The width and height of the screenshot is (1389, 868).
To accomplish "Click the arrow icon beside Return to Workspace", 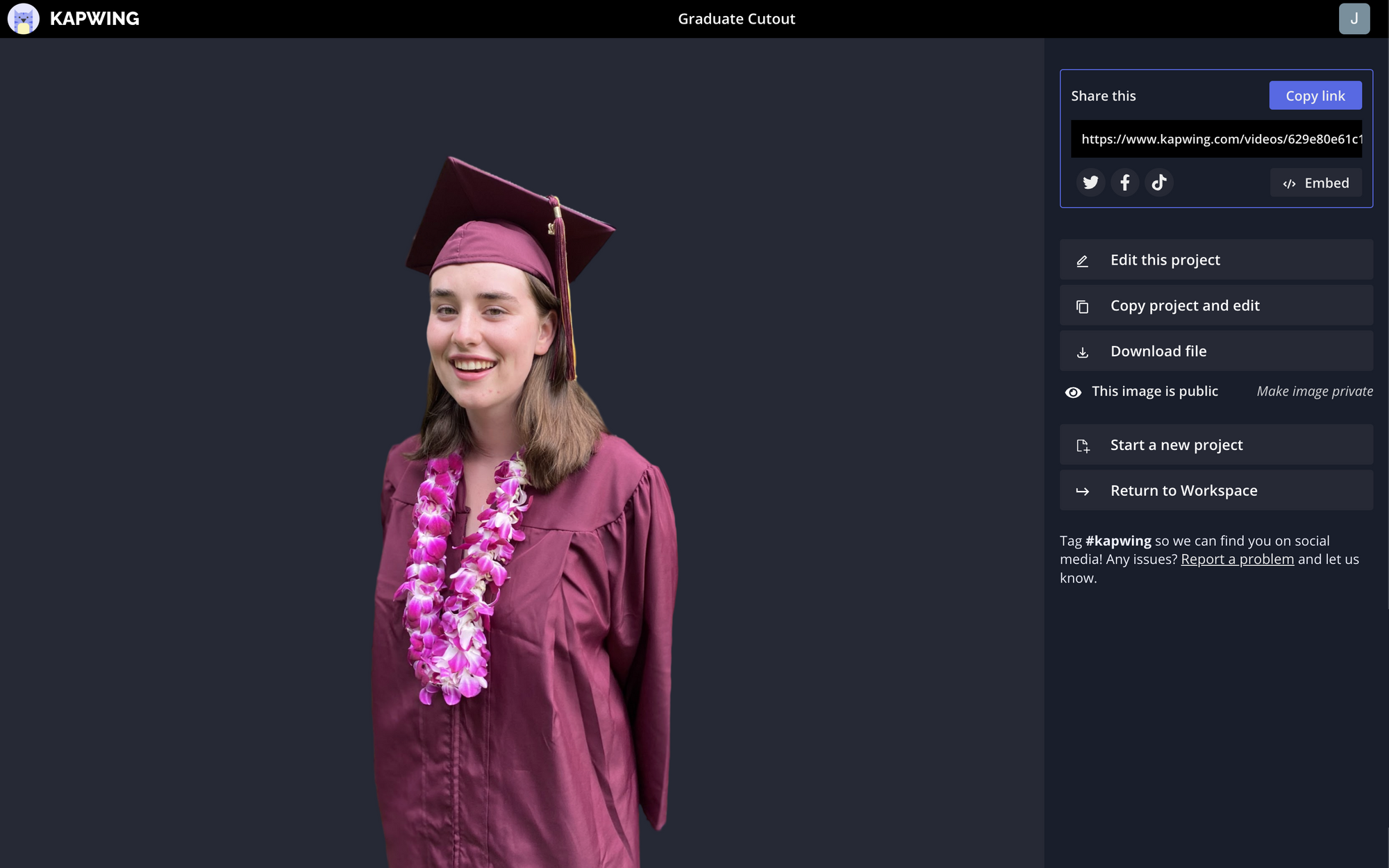I will [x=1082, y=492].
